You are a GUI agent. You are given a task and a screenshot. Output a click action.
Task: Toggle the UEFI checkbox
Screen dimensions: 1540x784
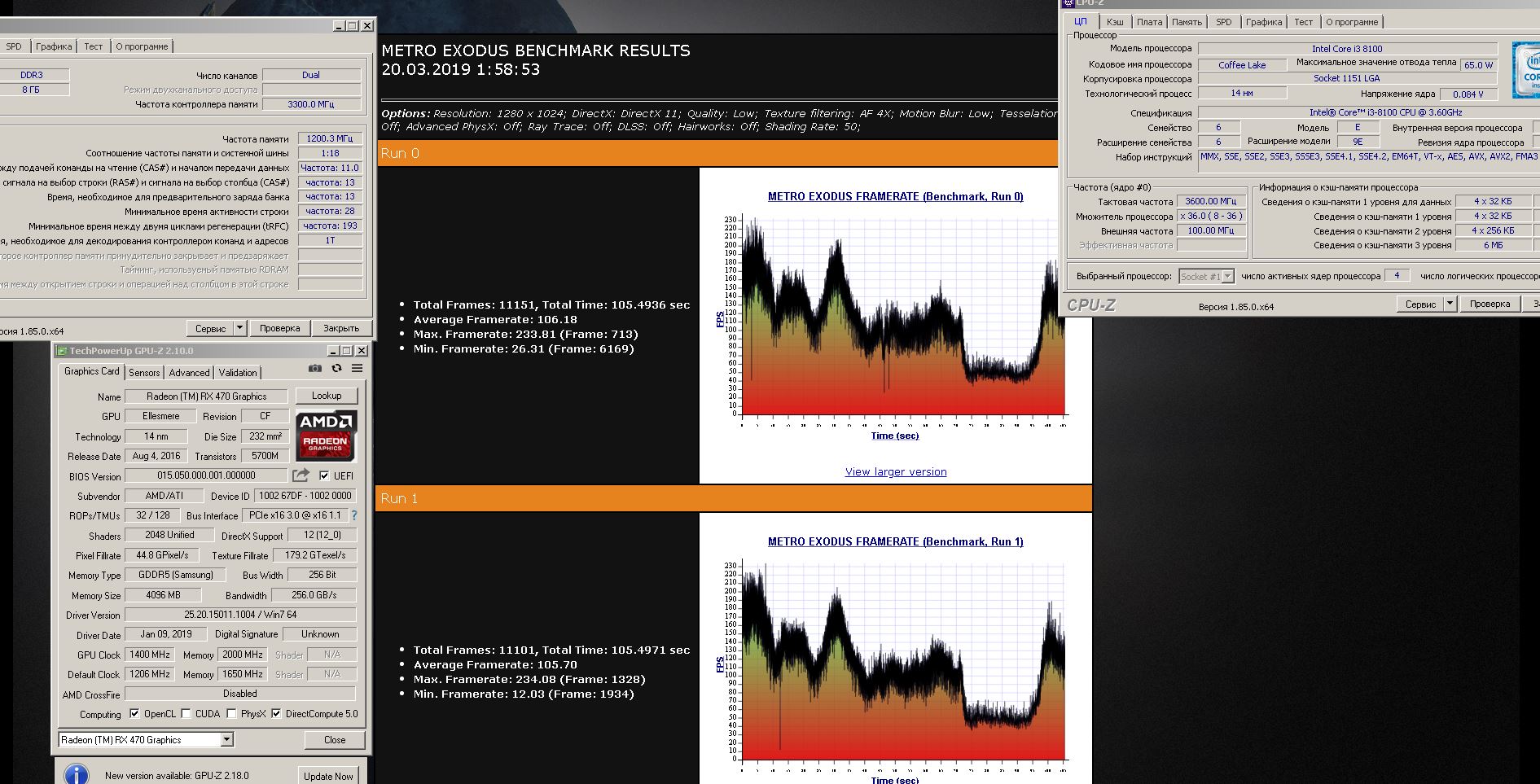324,475
